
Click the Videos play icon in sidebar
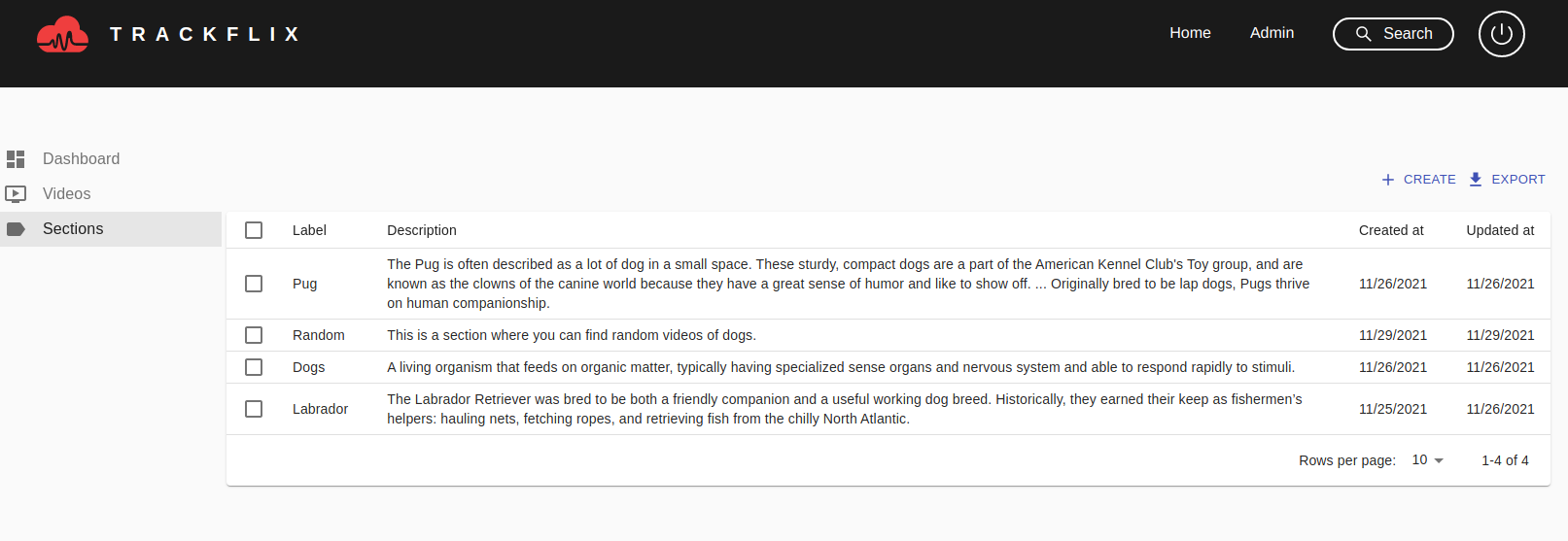16,194
